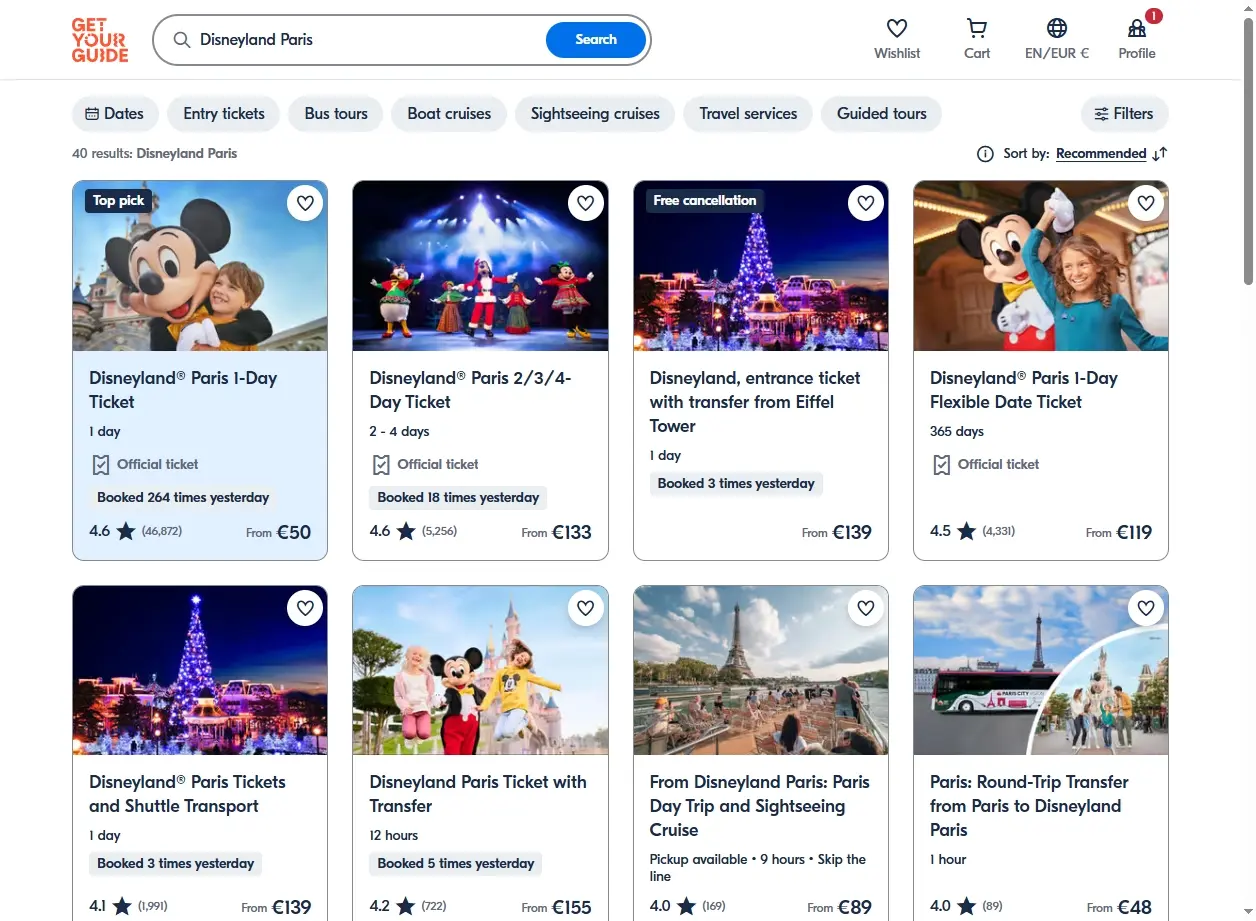This screenshot has width=1256, height=921.
Task: Click the star rating on 1-Day Ticket
Action: [x=125, y=531]
